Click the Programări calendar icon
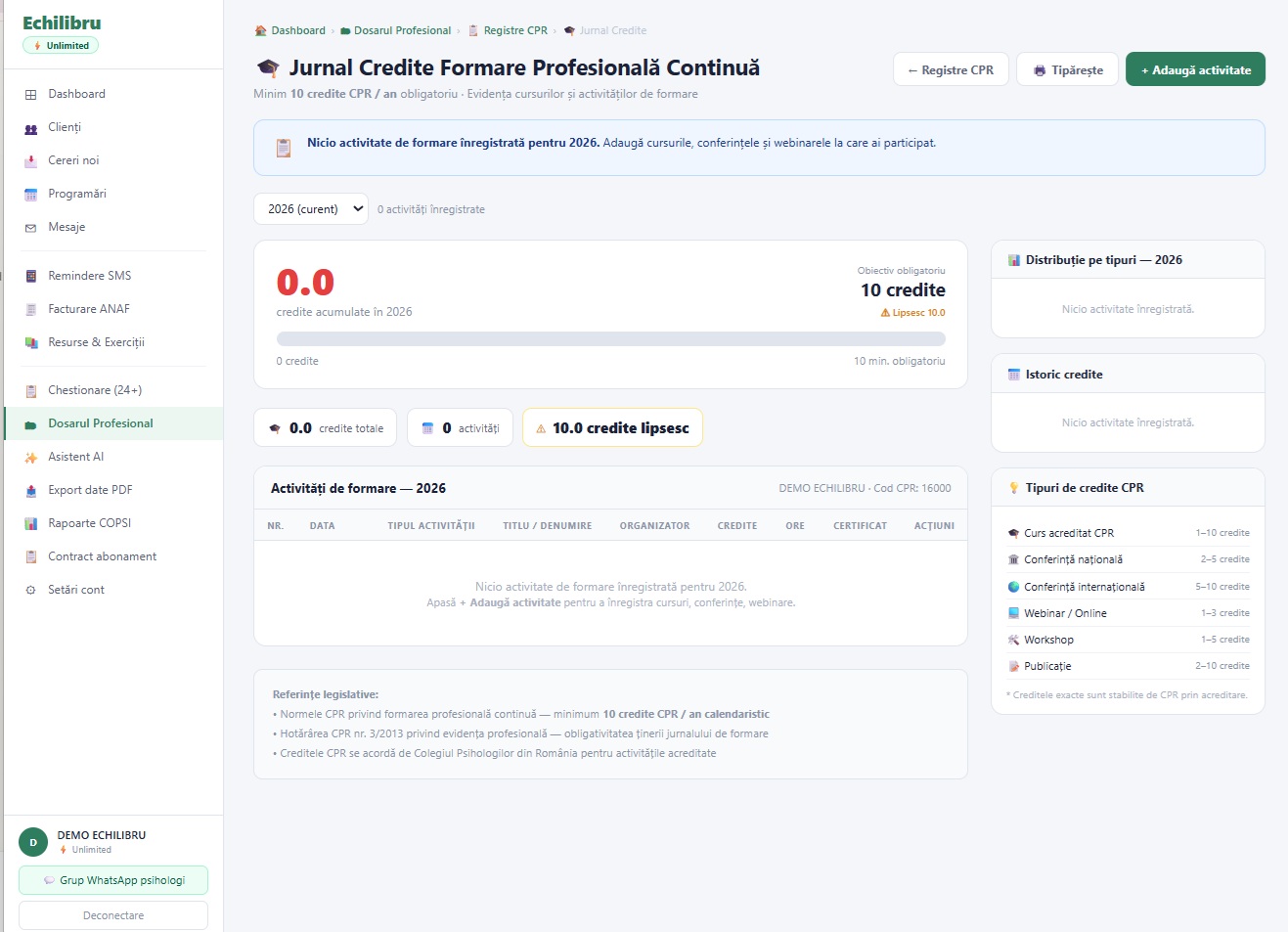 (30, 195)
